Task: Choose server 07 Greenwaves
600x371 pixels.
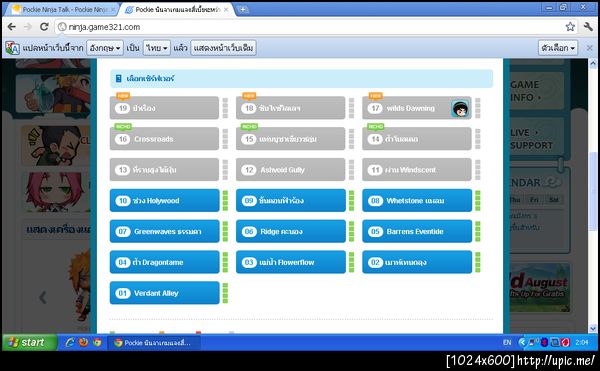Action: click(x=164, y=231)
